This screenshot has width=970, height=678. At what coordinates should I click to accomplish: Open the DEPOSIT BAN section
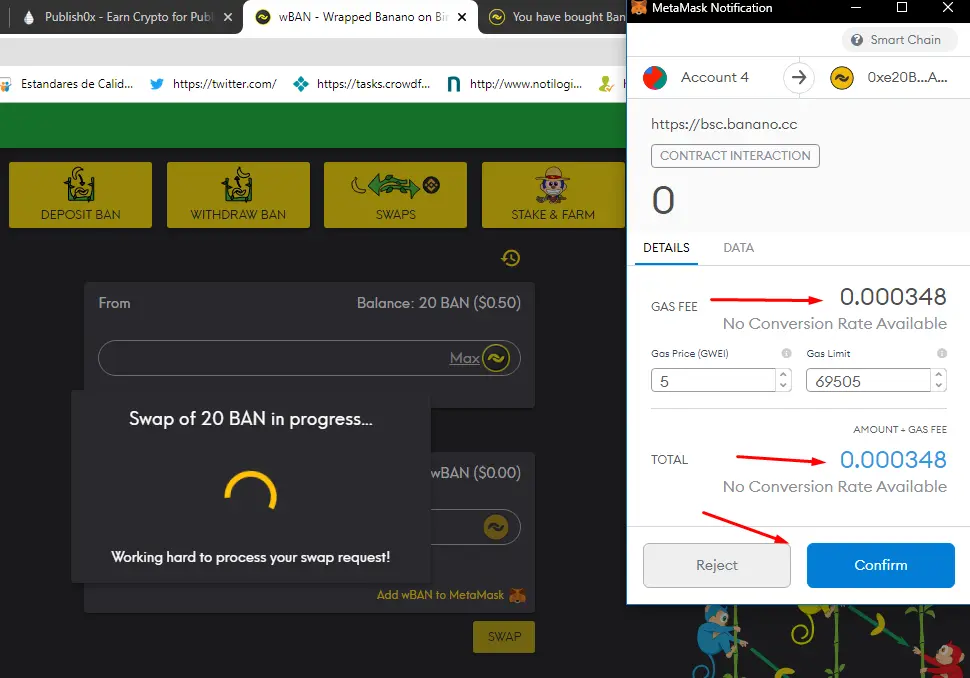80,195
